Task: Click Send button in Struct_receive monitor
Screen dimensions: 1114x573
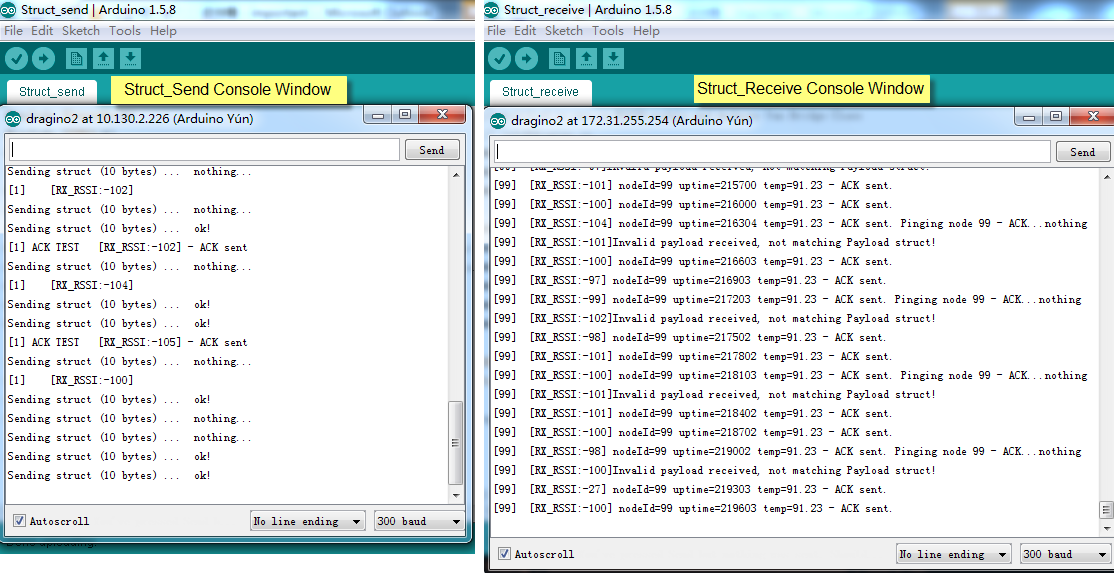Action: pos(1082,152)
